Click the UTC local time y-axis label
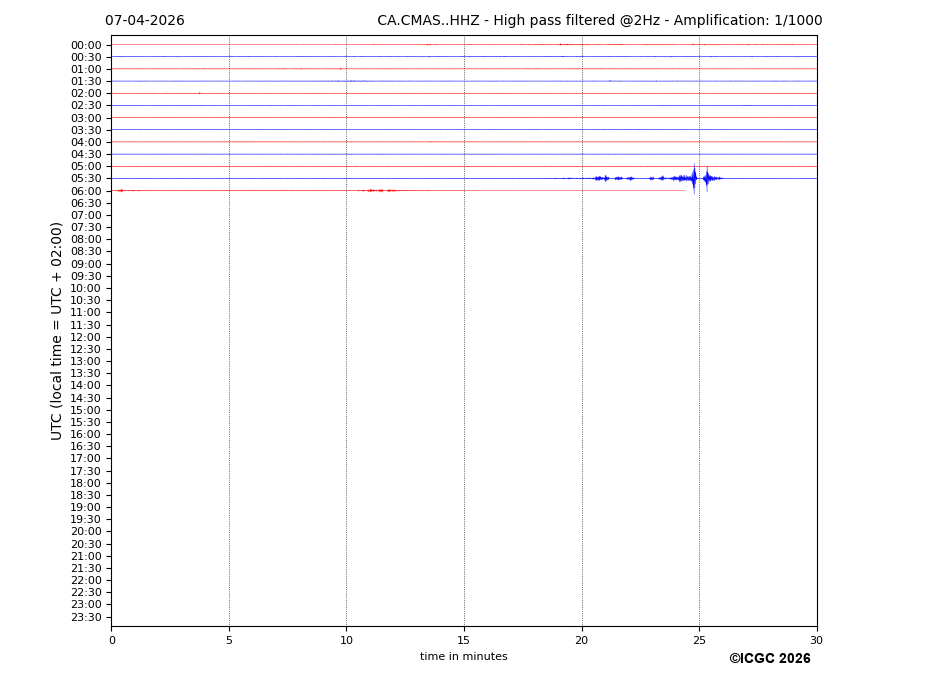 point(58,331)
